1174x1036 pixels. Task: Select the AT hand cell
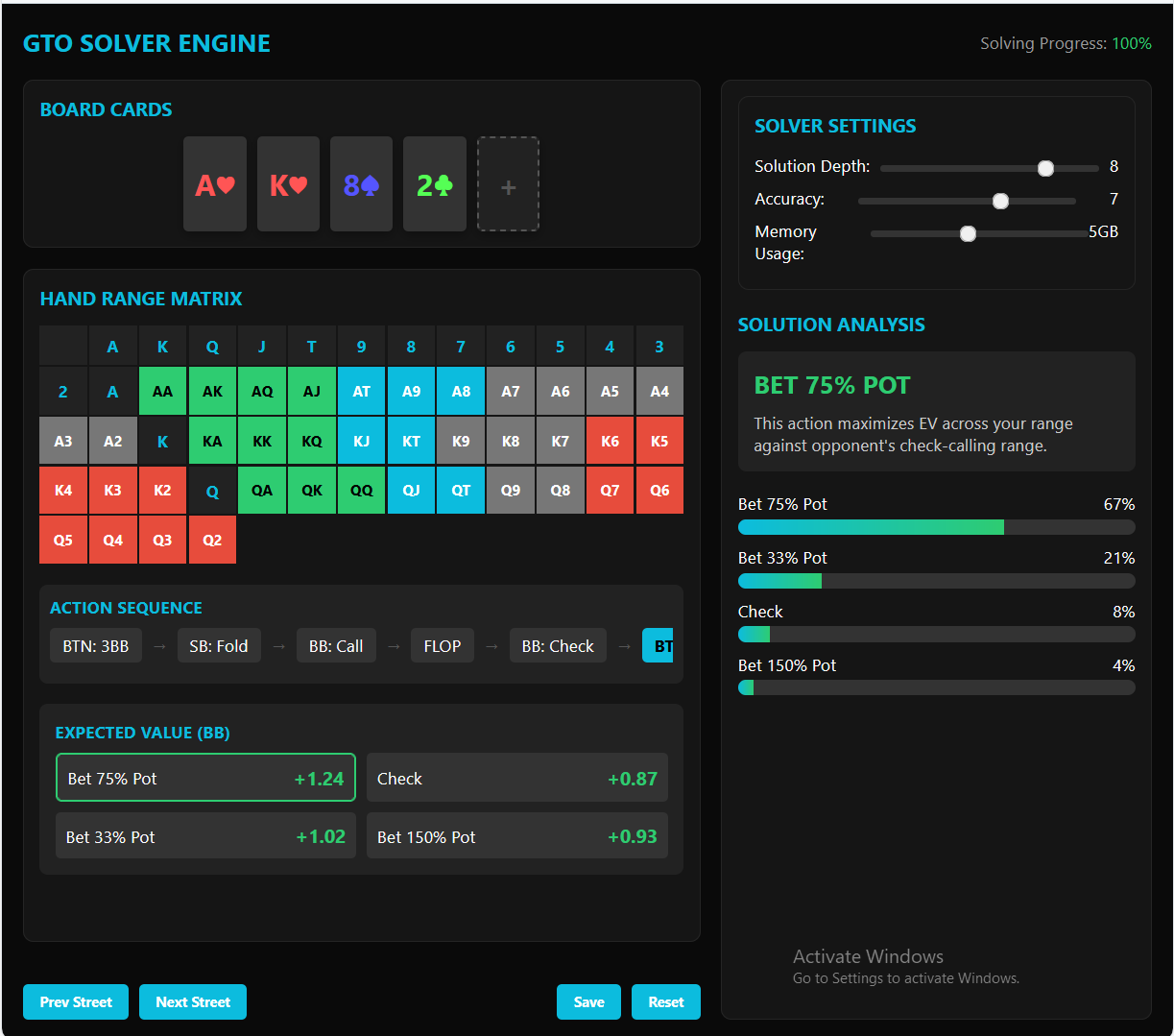[x=361, y=391]
